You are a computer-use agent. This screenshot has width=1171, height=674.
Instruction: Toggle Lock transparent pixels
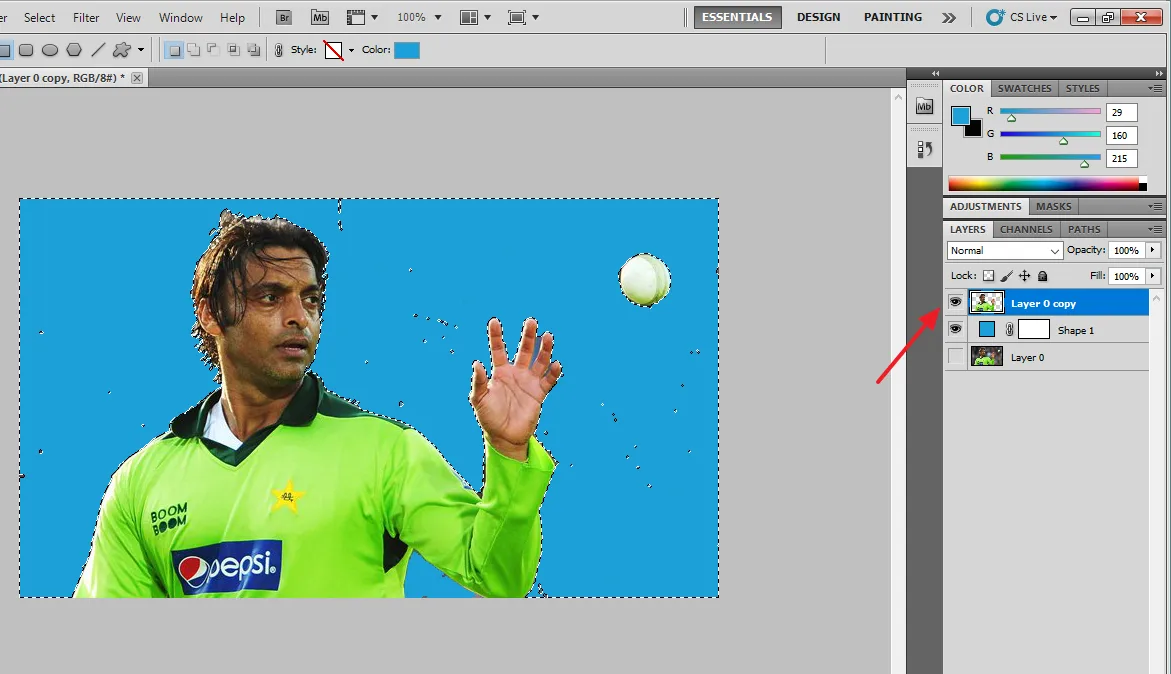pos(988,275)
